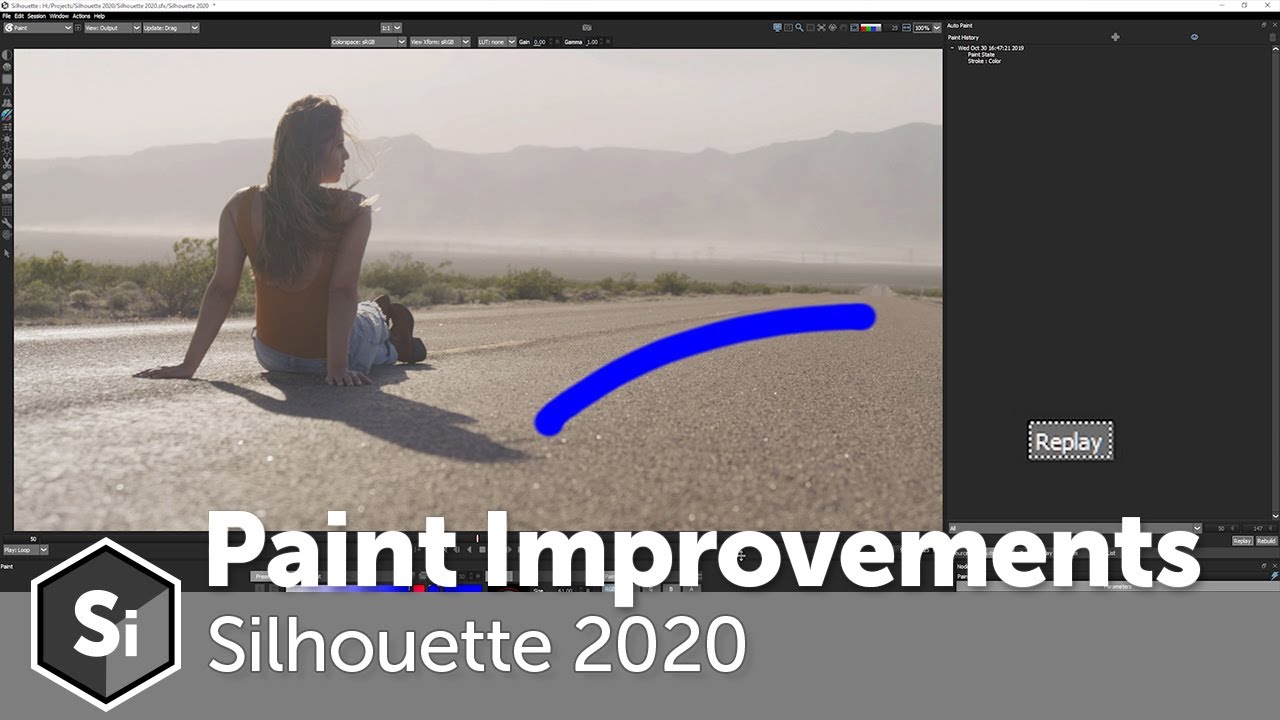Select the Drag tool below the scissors
This screenshot has width=1280, height=720.
tap(7, 176)
